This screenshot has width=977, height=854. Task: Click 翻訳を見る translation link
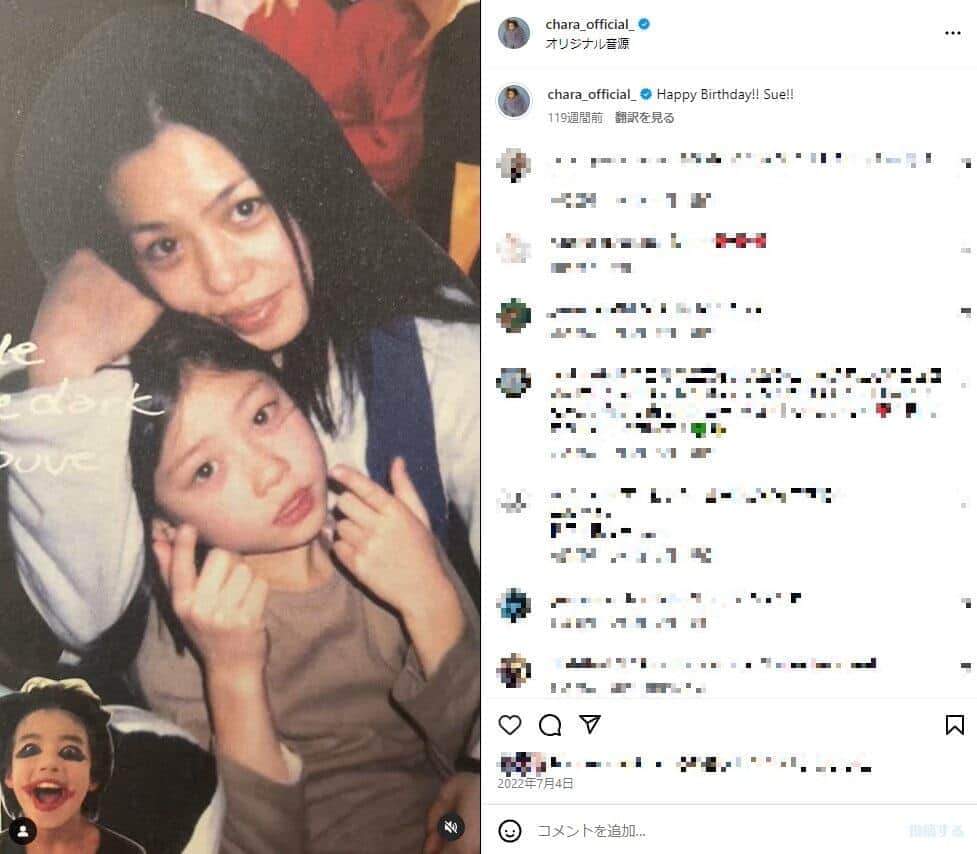[x=644, y=118]
